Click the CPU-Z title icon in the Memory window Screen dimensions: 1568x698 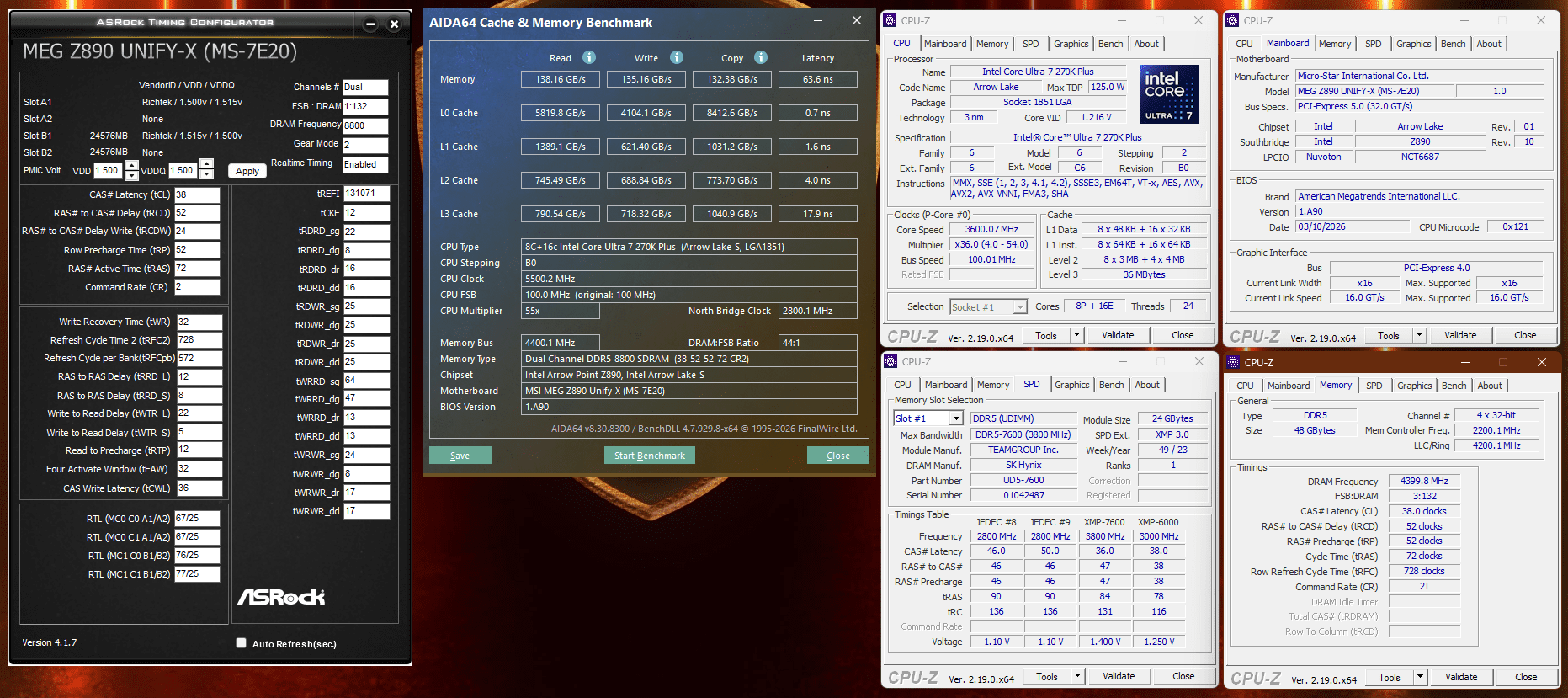[x=1234, y=362]
